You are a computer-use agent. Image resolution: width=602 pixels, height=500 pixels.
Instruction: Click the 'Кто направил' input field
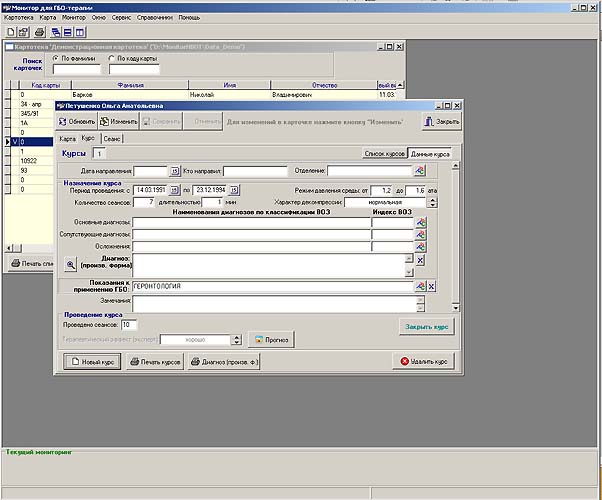pyautogui.click(x=255, y=171)
